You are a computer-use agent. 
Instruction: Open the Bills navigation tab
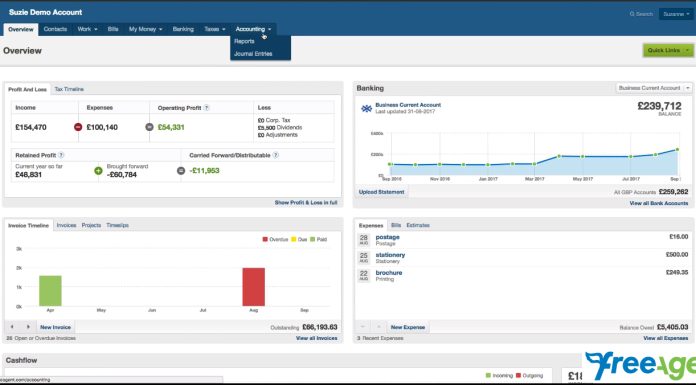tap(113, 29)
